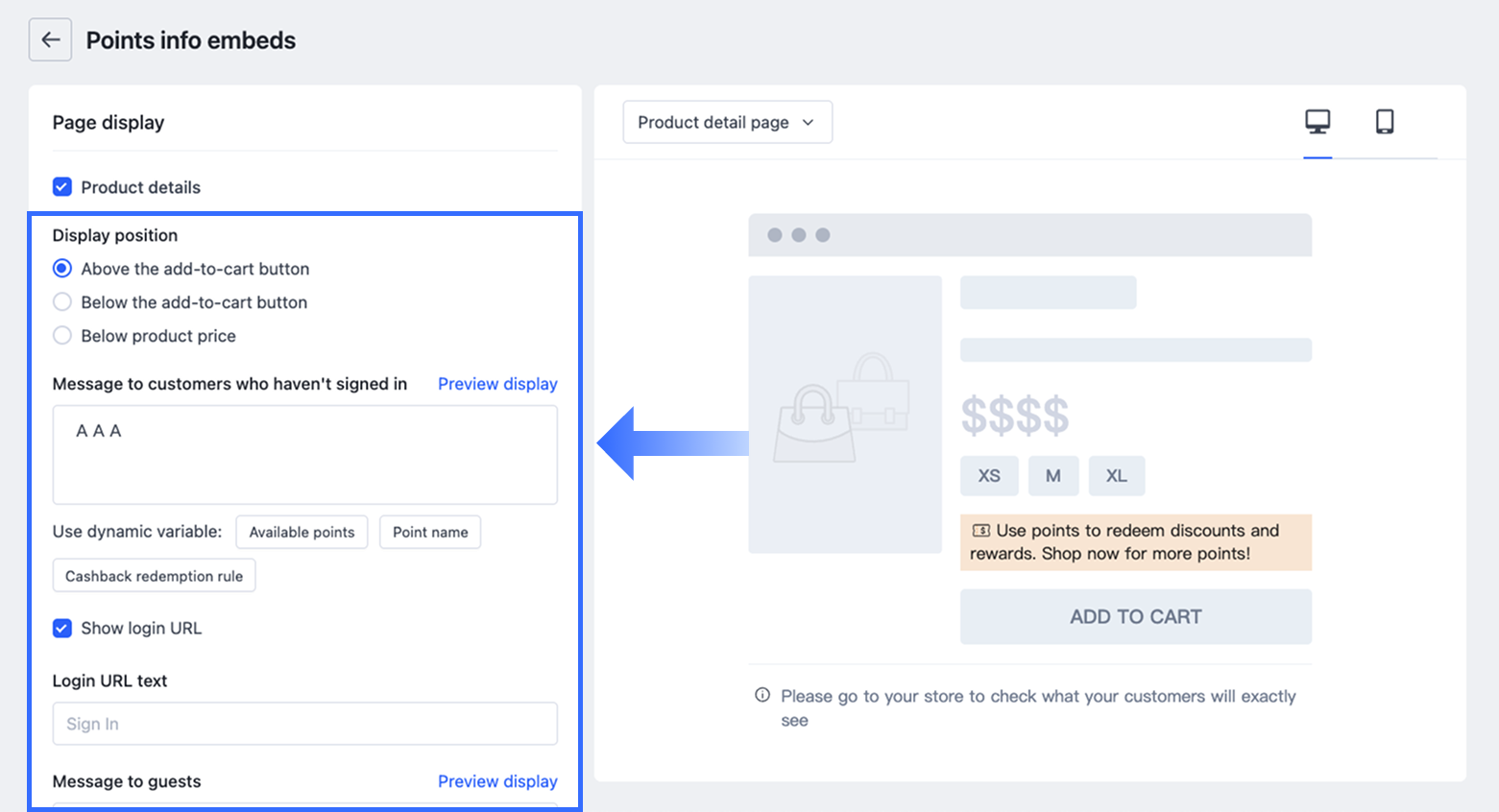
Task: Click the Login URL text input field
Action: (x=305, y=724)
